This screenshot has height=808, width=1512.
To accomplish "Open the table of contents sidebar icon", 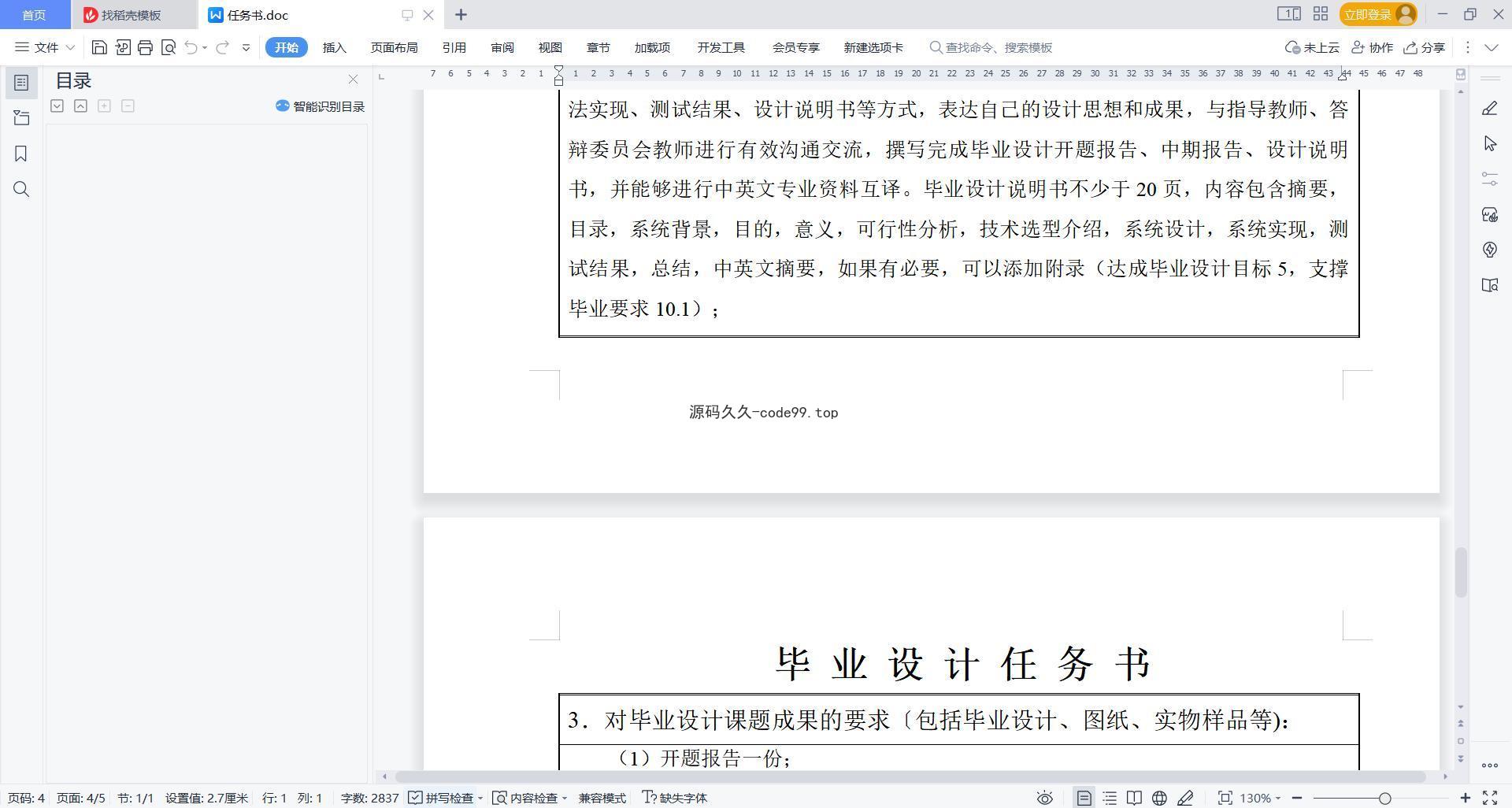I will 21,83.
